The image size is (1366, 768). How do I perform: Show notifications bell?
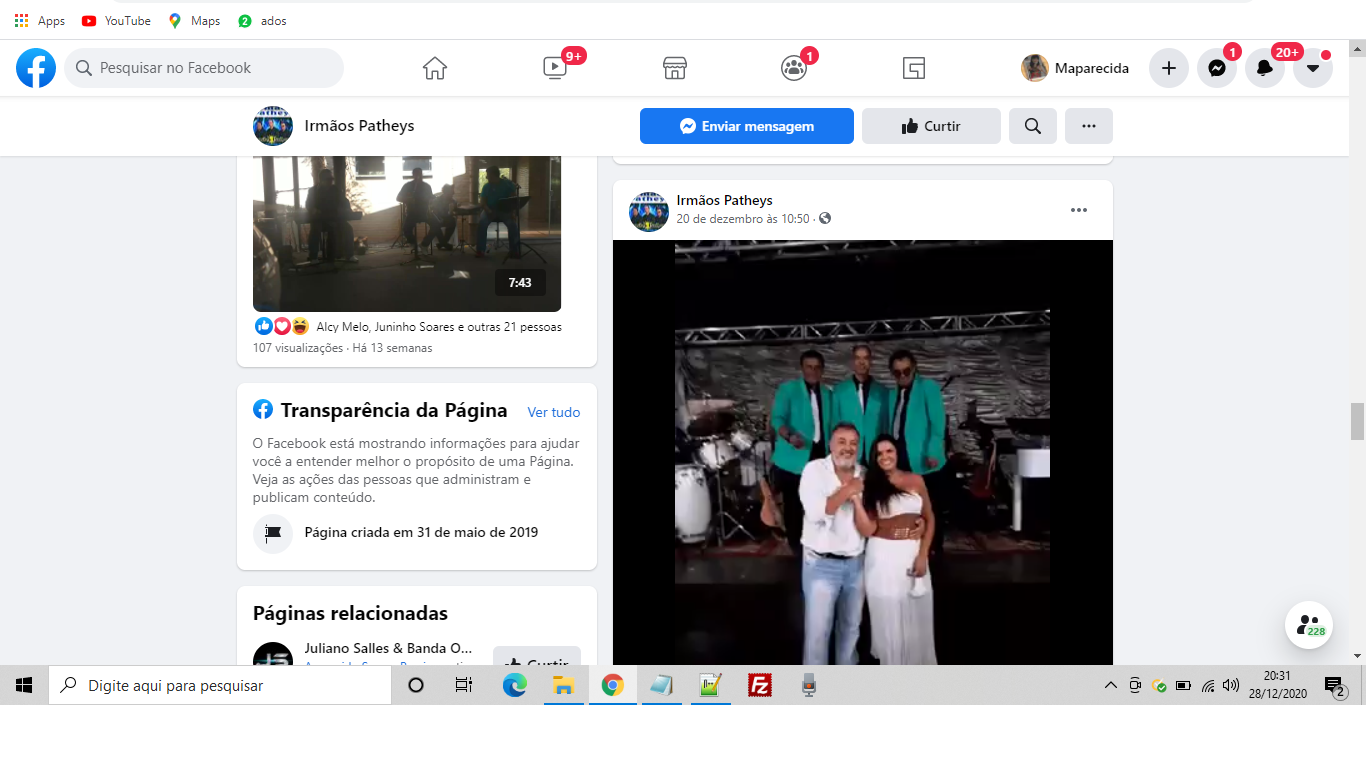(x=1265, y=68)
